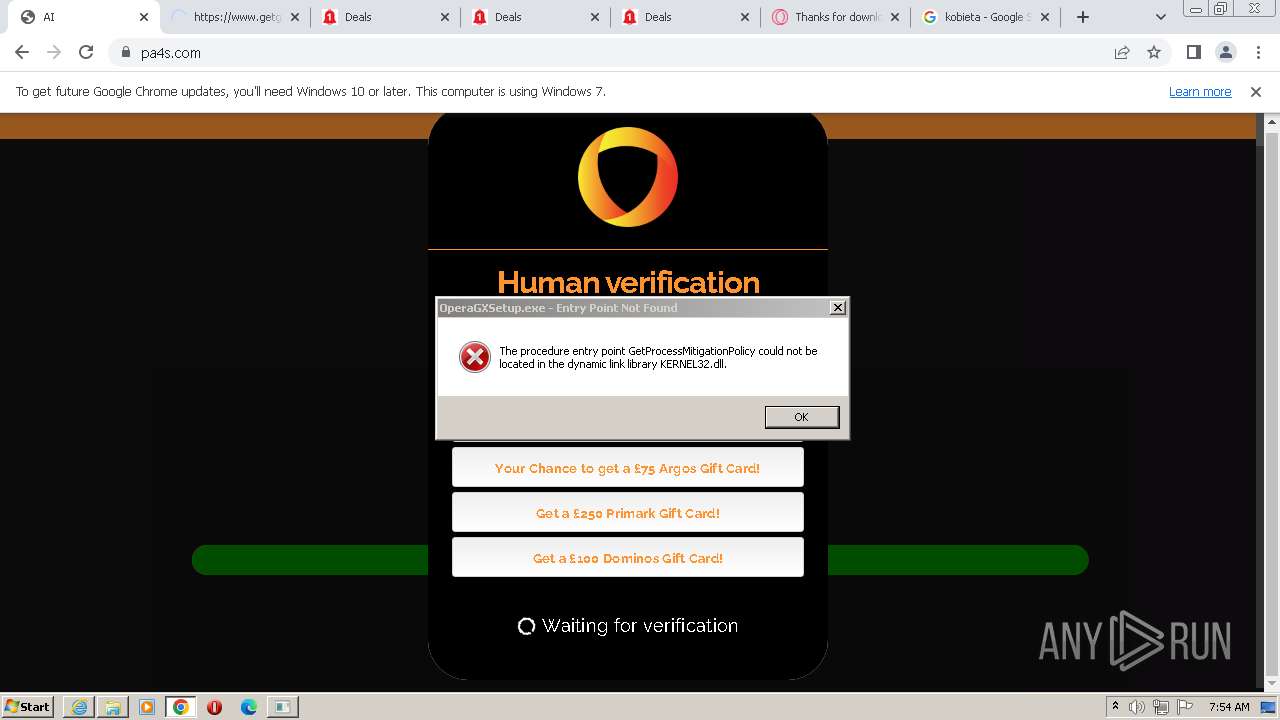The height and width of the screenshot is (720, 1280).
Task: Go forward to next page
Action: [x=54, y=53]
